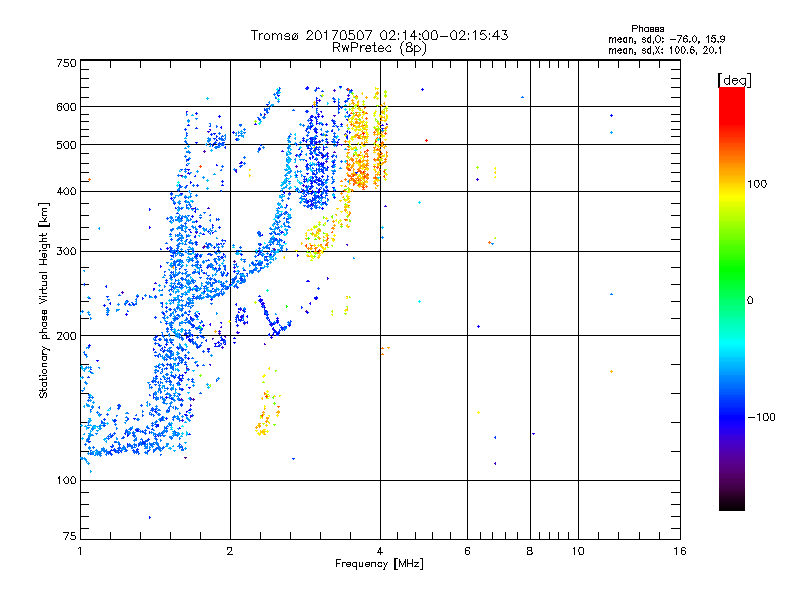Image resolution: width=800 pixels, height=600 pixels.
Task: Click the colorbar tick label '-100'
Action: click(x=761, y=417)
